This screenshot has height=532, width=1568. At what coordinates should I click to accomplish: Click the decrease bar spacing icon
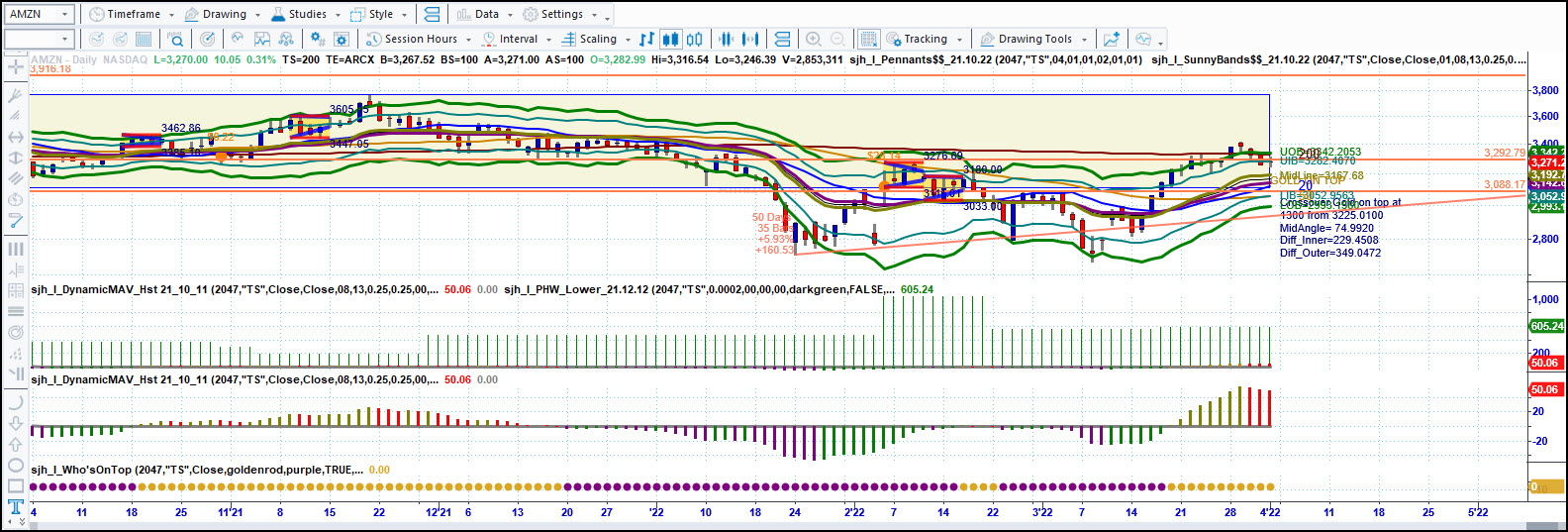726,39
